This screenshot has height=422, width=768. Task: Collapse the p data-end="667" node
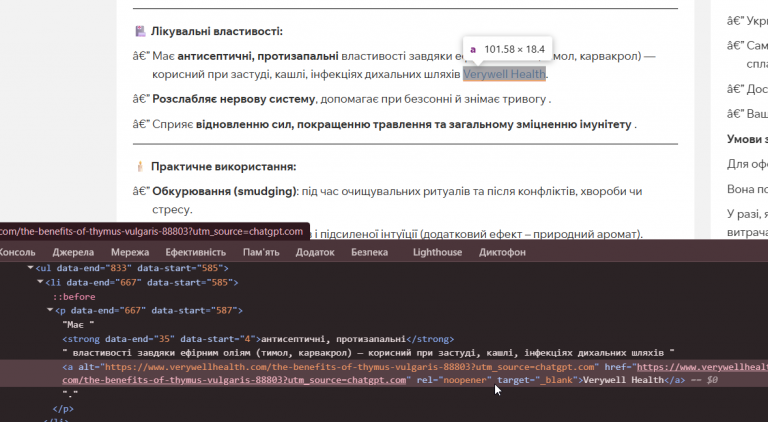[x=50, y=310]
